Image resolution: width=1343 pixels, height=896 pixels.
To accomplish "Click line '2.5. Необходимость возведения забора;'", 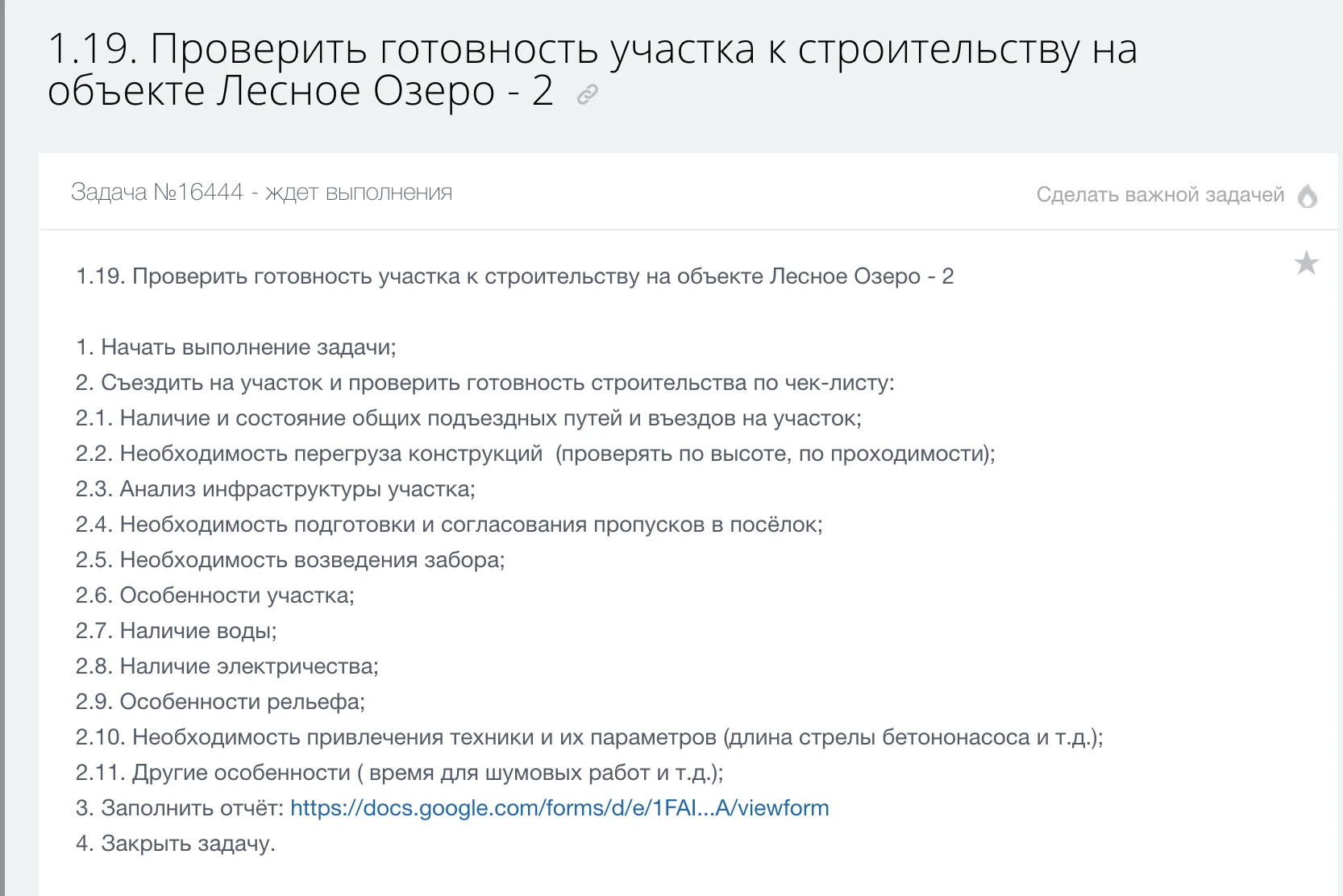I will [290, 560].
